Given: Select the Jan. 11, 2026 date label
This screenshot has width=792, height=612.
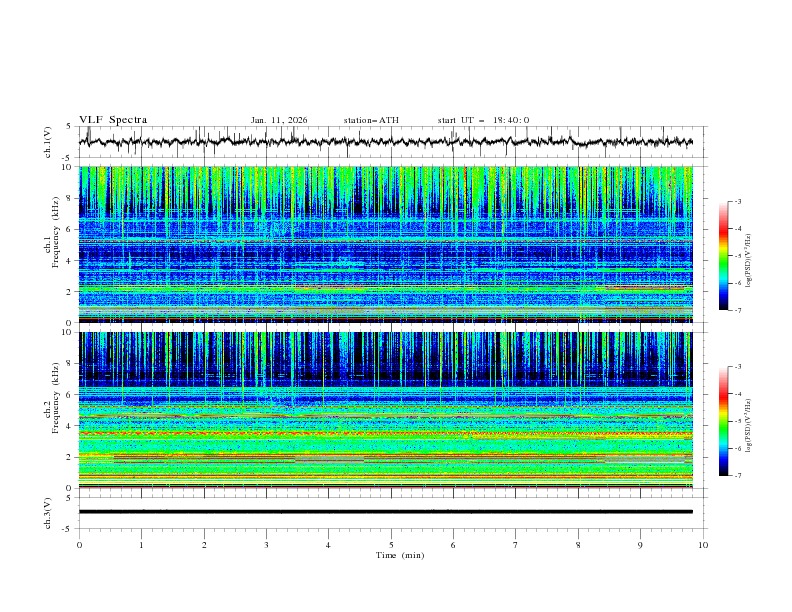Looking at the screenshot, I should pyautogui.click(x=279, y=120).
